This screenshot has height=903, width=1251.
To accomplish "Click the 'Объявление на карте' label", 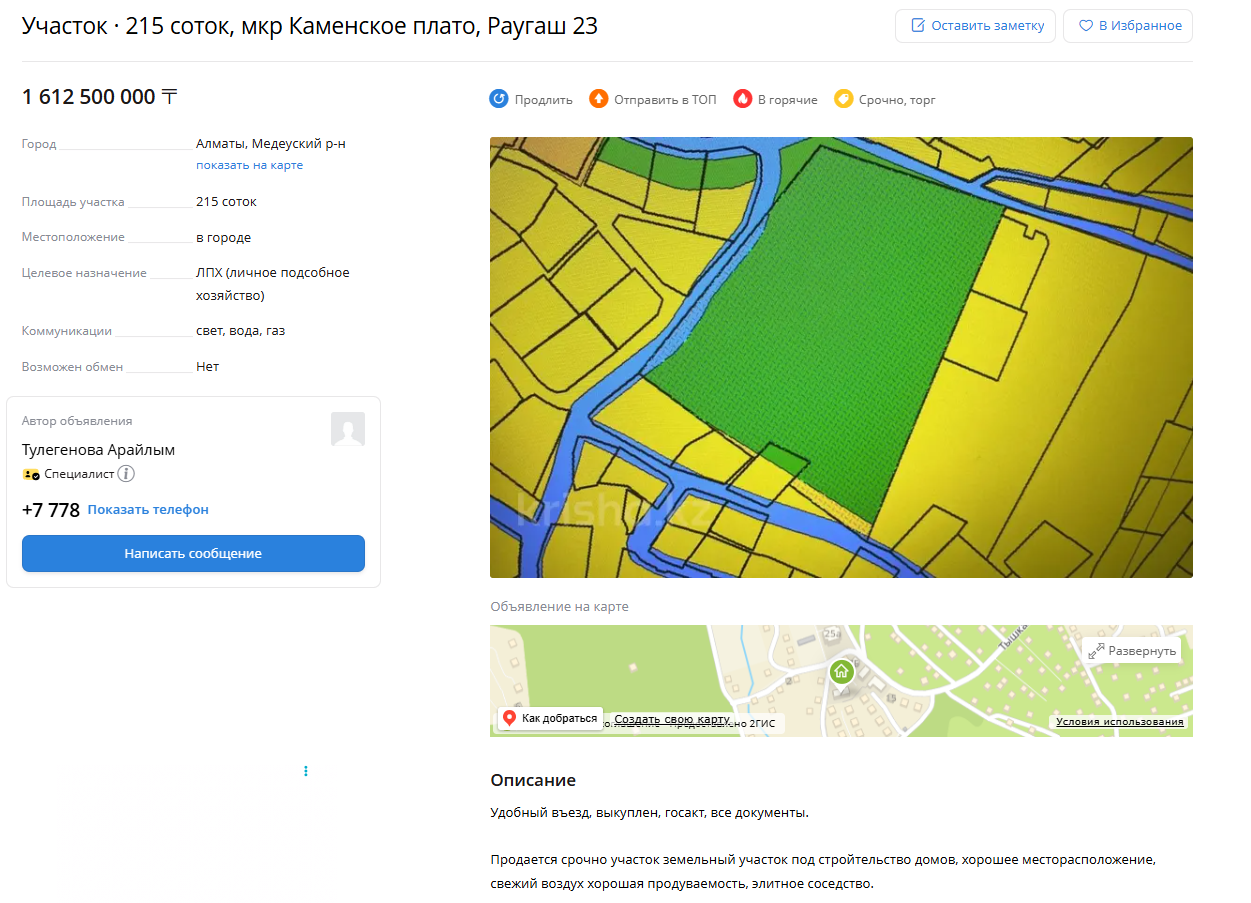I will coord(559,607).
